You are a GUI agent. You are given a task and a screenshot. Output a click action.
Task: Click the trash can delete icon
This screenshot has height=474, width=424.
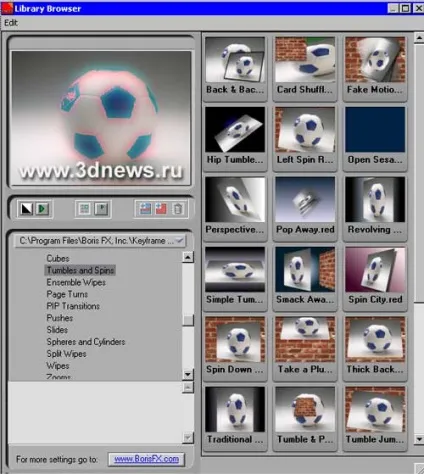click(x=178, y=209)
